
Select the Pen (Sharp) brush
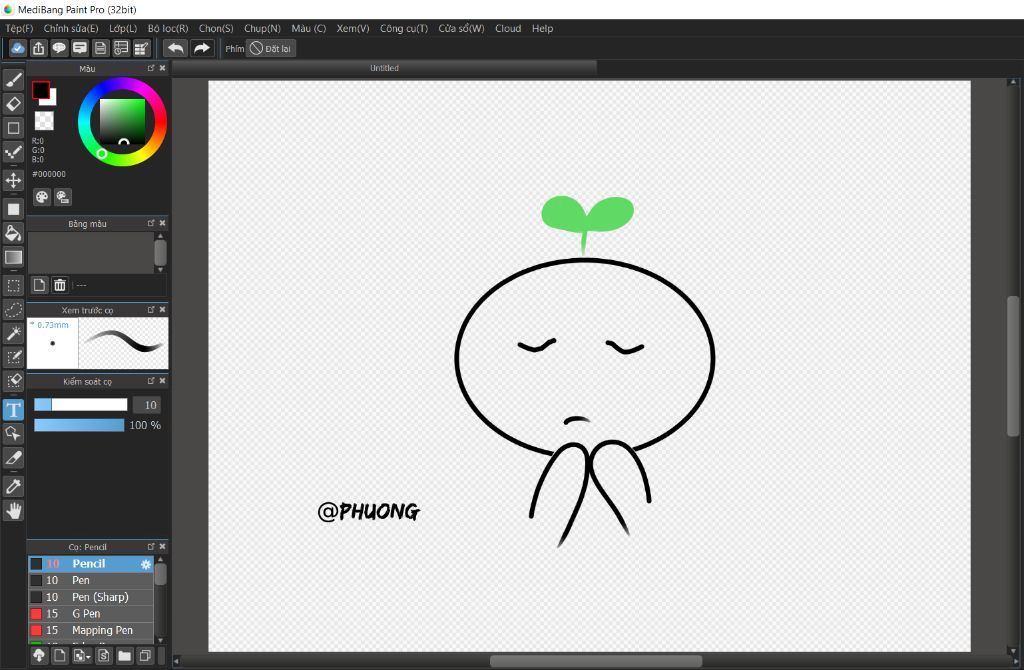(x=91, y=597)
